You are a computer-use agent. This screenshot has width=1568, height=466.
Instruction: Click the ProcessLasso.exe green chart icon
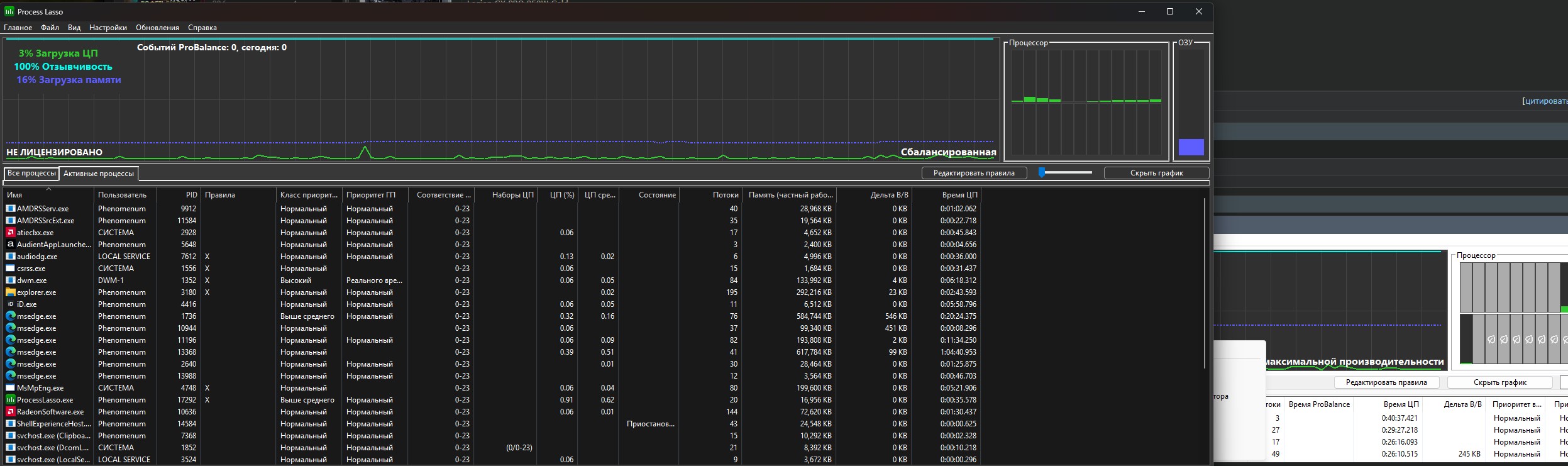tap(10, 400)
